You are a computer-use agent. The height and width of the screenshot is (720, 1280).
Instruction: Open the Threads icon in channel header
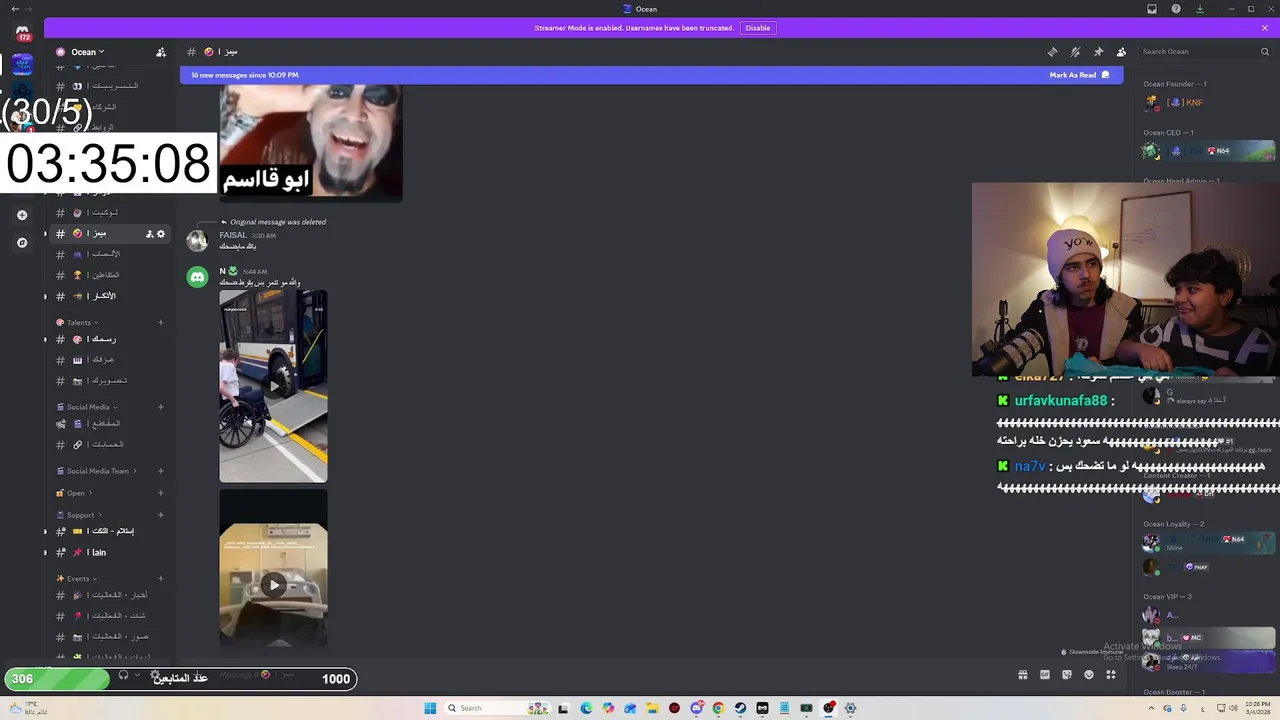coord(1052,52)
